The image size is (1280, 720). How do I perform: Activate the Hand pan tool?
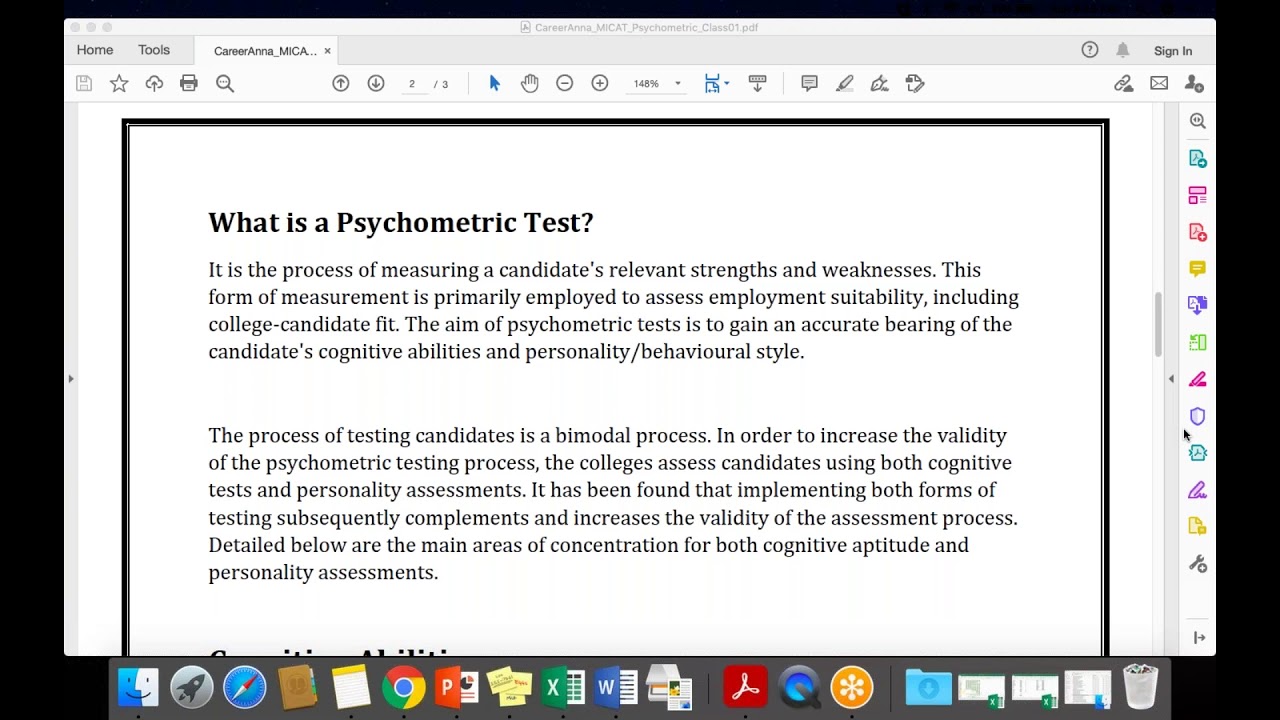coord(530,84)
